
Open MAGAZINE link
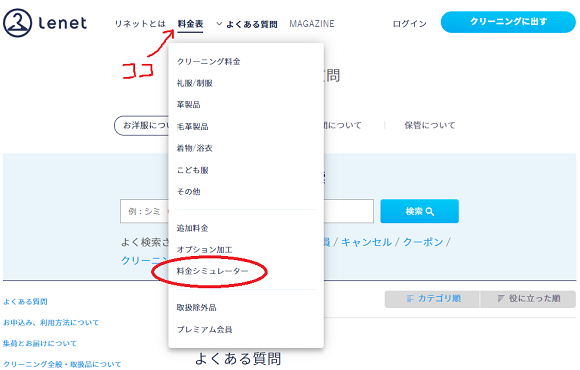click(x=312, y=24)
